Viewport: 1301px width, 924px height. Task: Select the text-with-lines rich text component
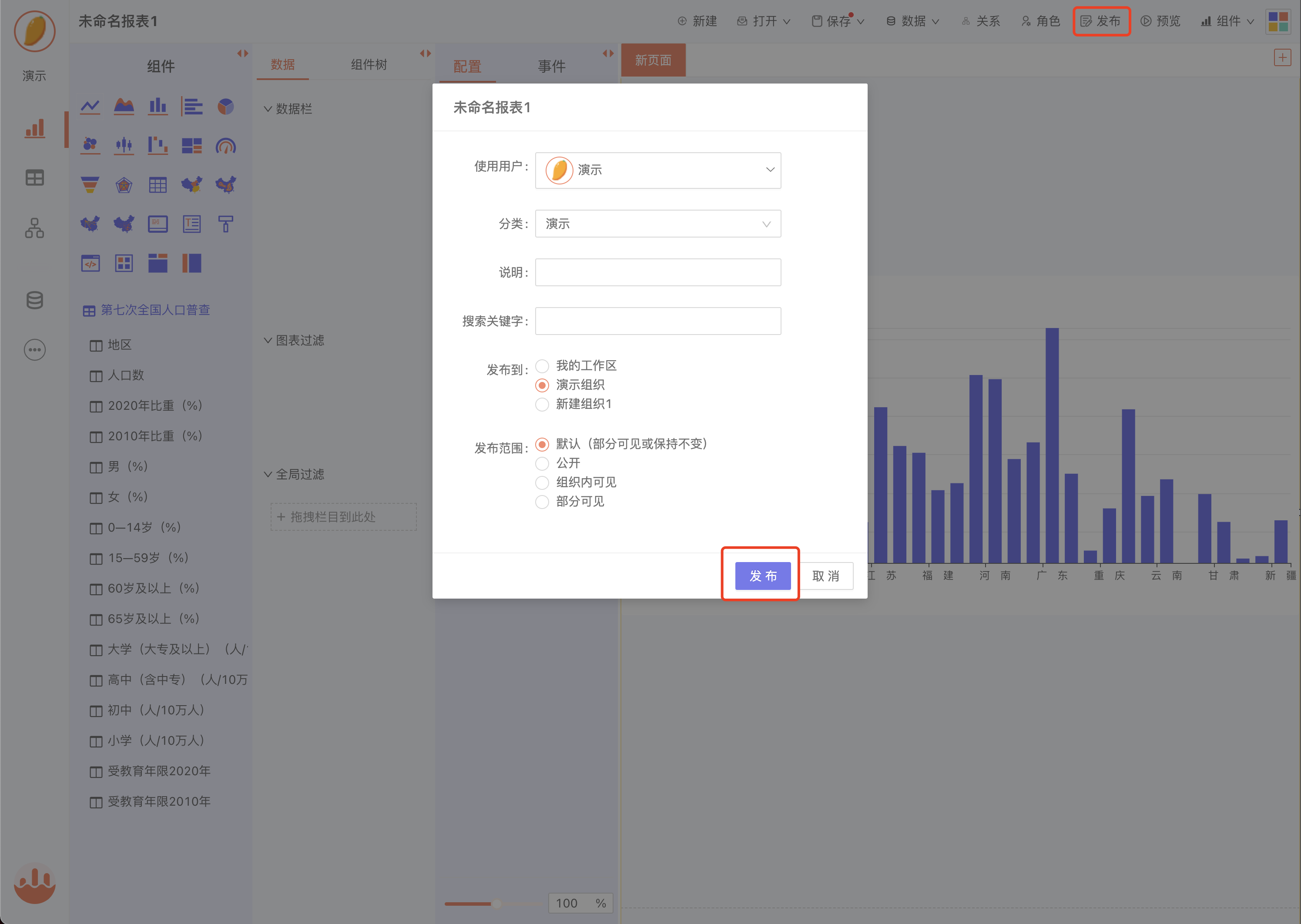[192, 224]
